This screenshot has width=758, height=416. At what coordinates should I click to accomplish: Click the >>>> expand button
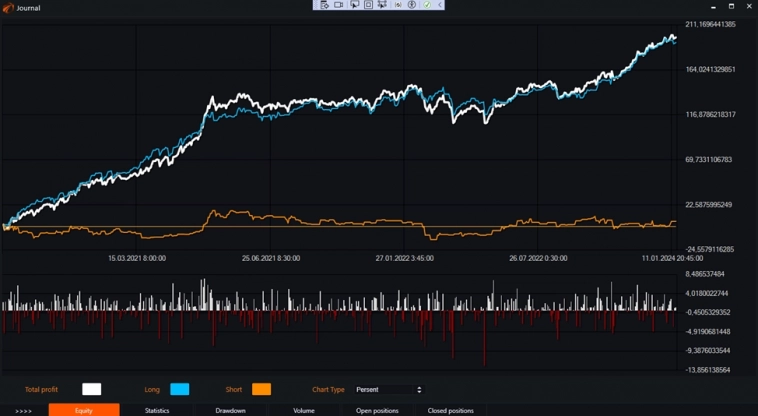click(x=23, y=410)
